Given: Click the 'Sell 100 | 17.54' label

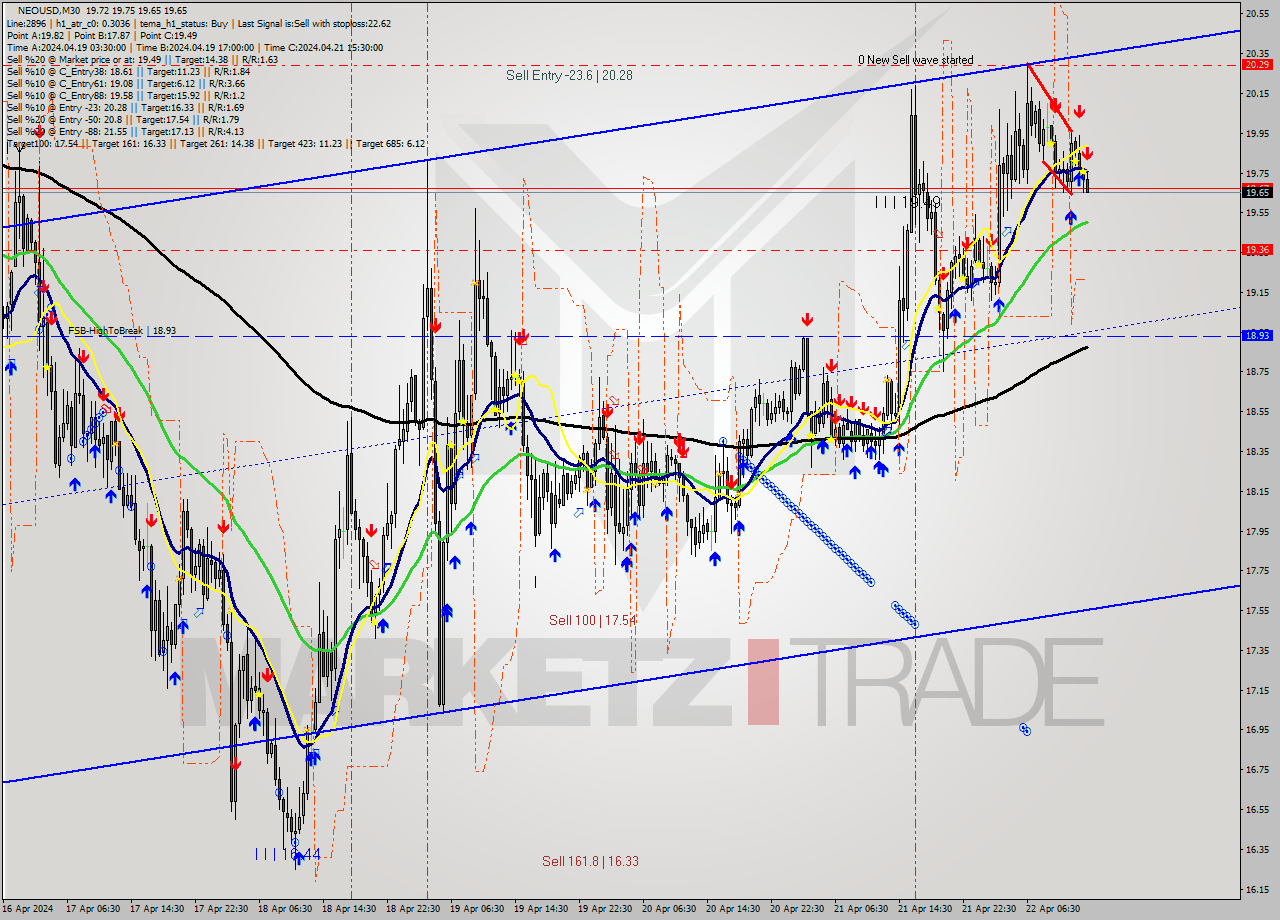Looking at the screenshot, I should click(593, 620).
